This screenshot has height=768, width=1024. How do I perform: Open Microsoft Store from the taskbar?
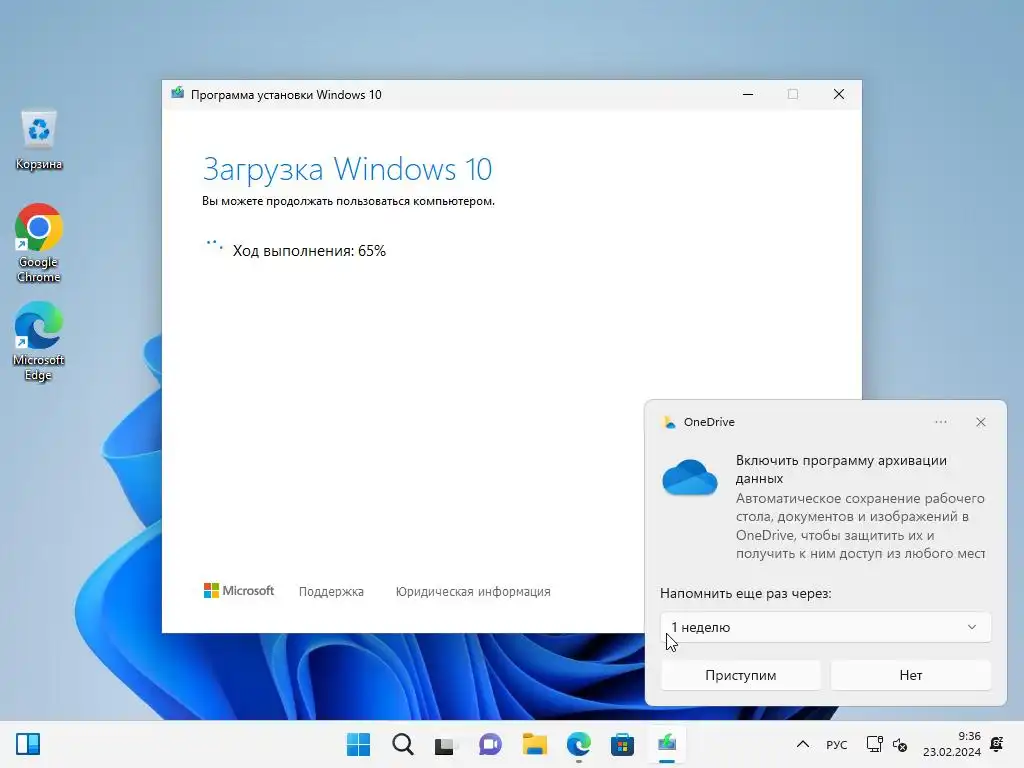622,744
